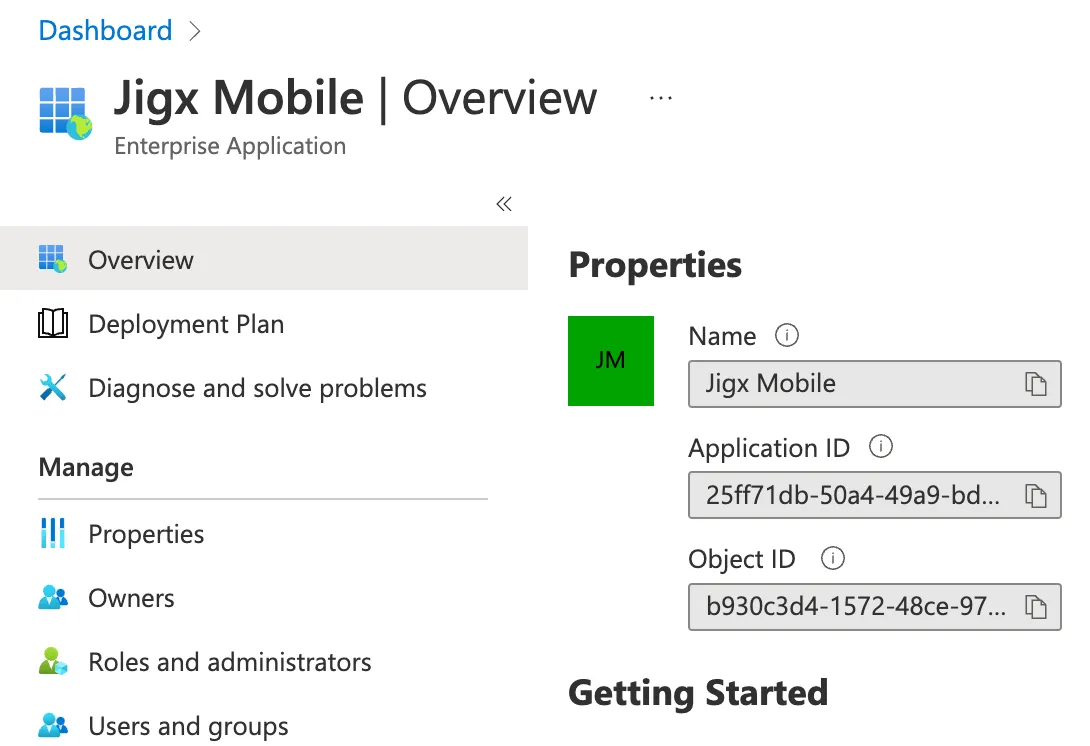
Task: Click the Owners people icon
Action: tap(53, 597)
